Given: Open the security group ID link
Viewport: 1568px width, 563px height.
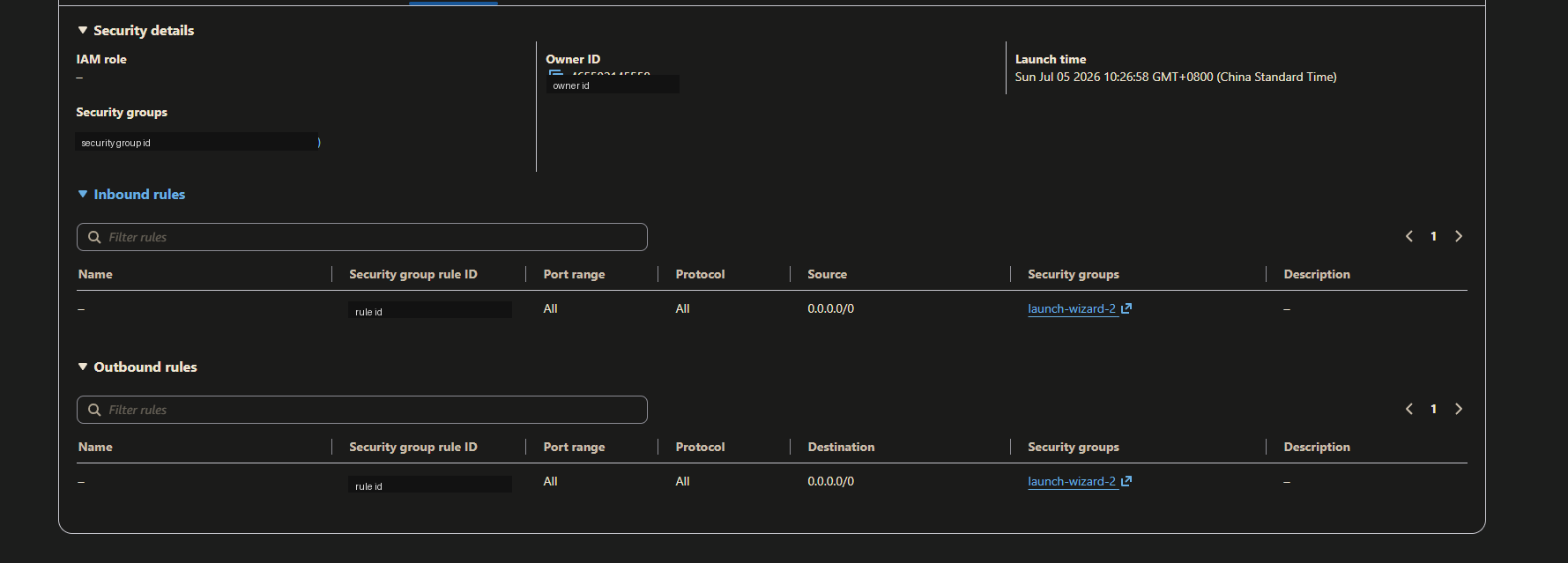Looking at the screenshot, I should click(x=197, y=142).
